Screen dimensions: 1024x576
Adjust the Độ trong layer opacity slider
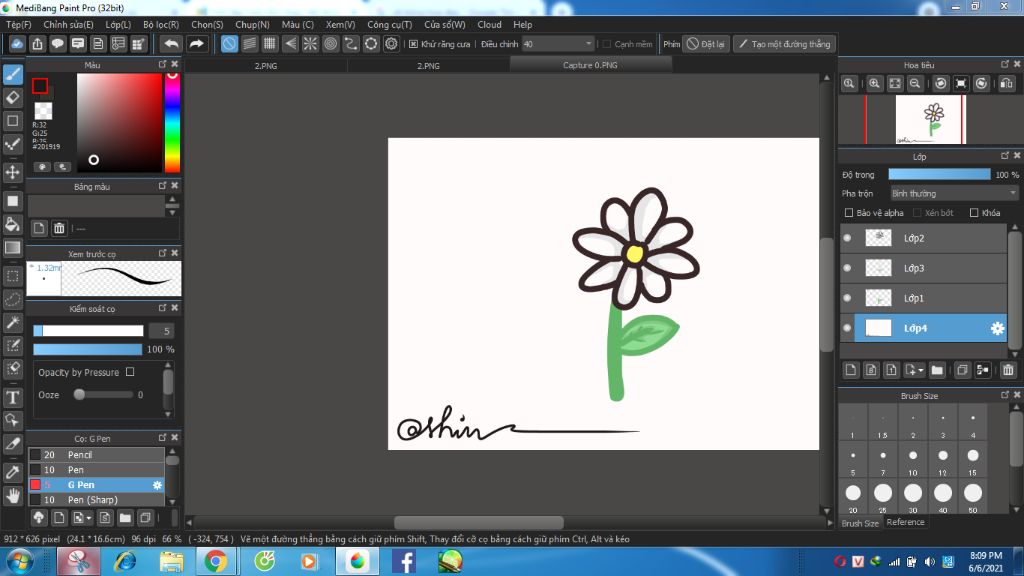pos(939,174)
